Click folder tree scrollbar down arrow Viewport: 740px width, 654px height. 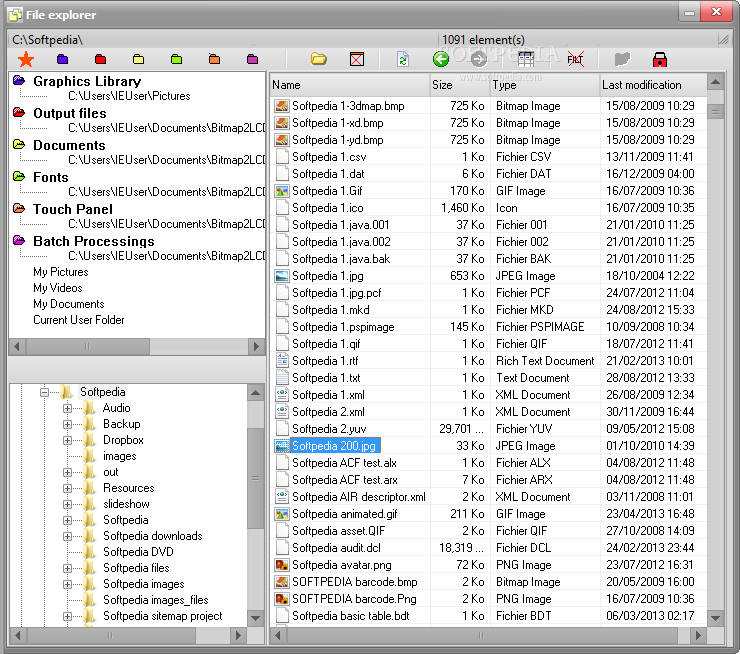[256, 618]
